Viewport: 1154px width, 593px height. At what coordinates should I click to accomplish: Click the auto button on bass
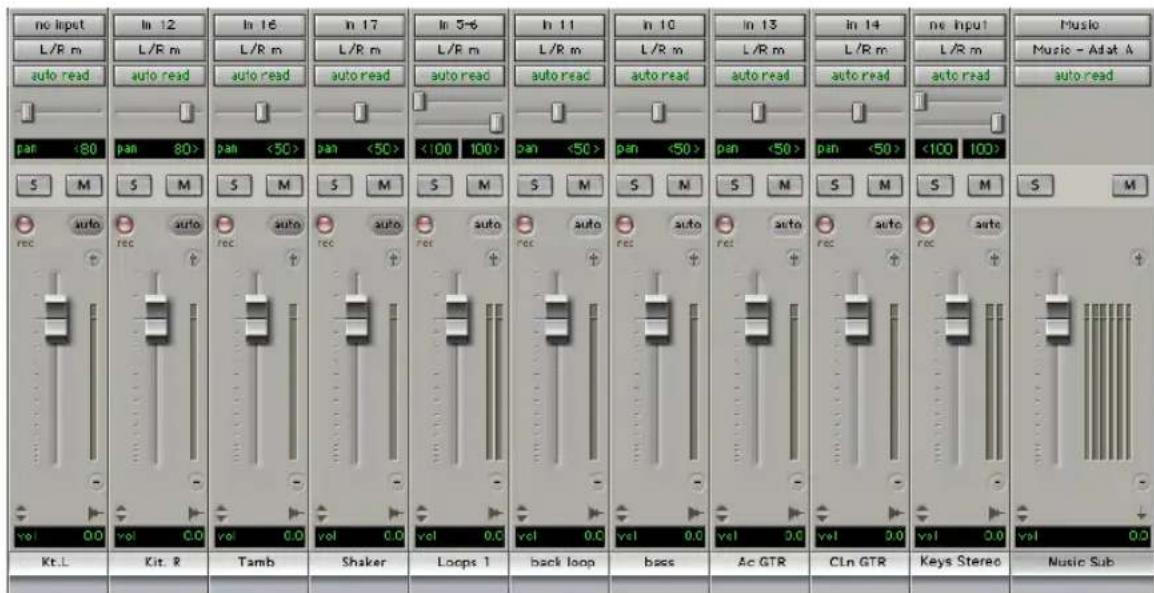[689, 224]
